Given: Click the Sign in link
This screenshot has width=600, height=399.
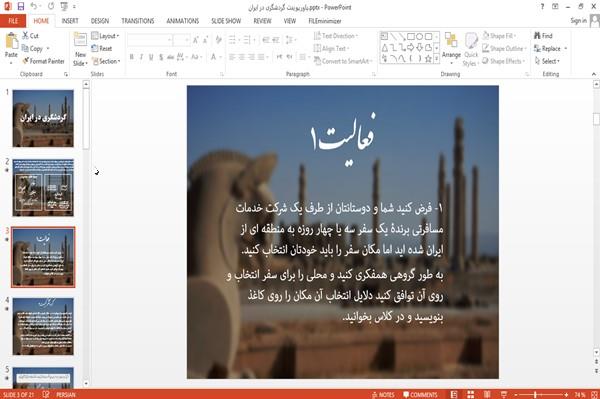Looking at the screenshot, I should pos(578,21).
